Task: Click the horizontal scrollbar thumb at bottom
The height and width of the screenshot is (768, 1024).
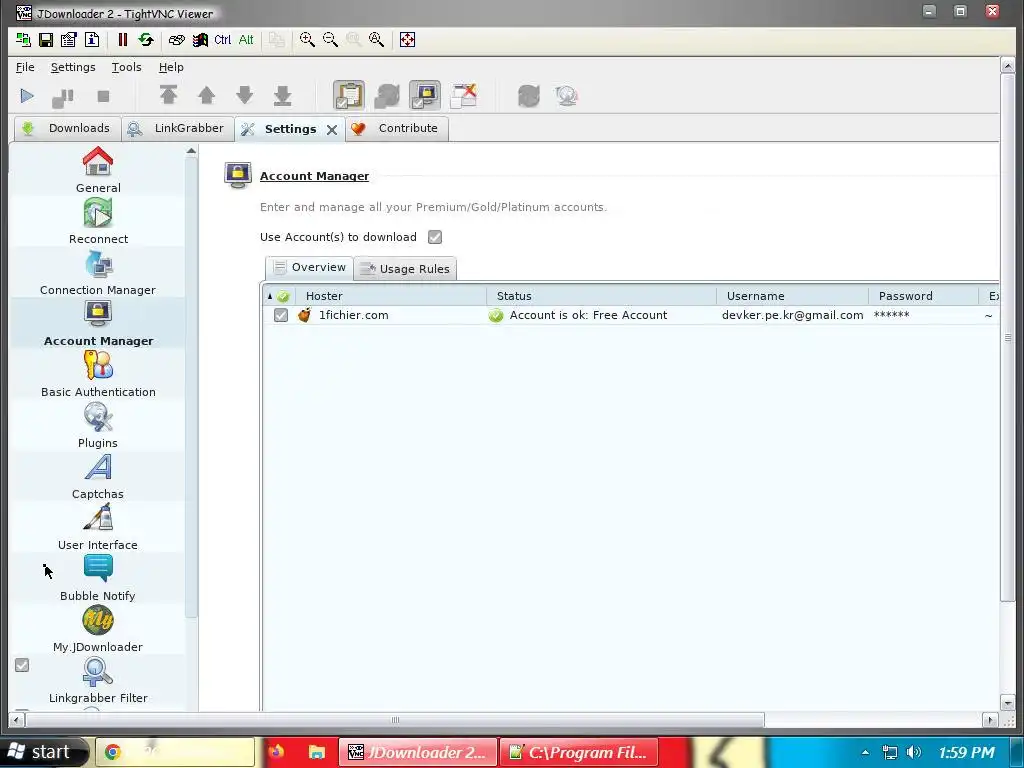Action: pyautogui.click(x=394, y=720)
